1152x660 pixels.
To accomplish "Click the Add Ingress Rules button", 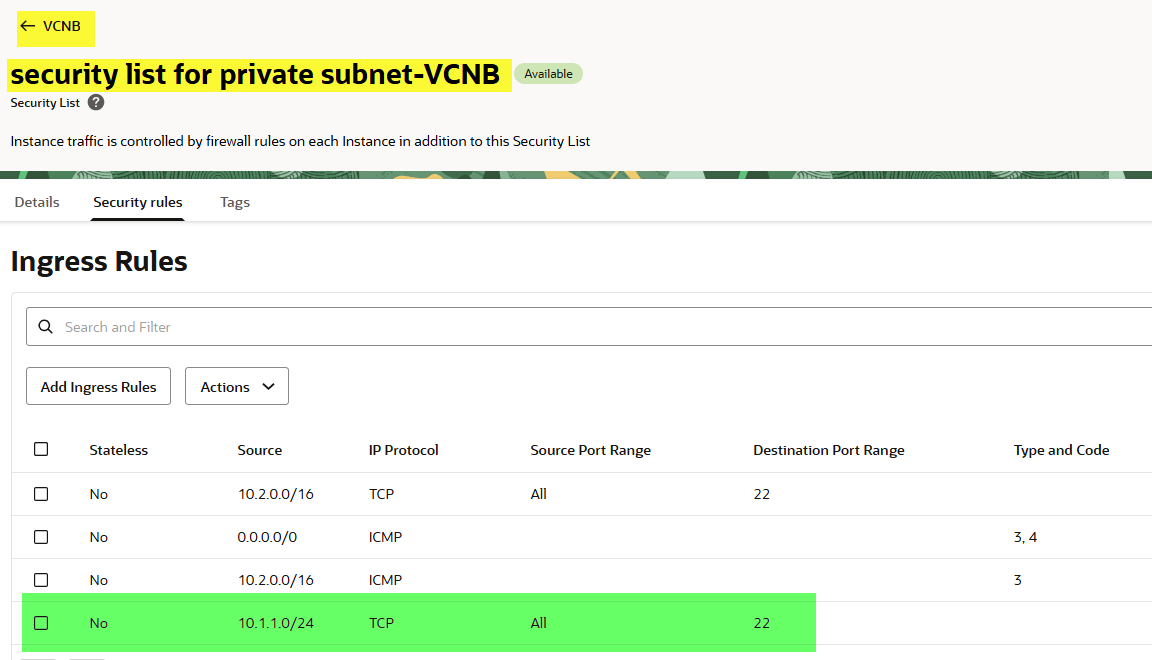I will pyautogui.click(x=98, y=387).
